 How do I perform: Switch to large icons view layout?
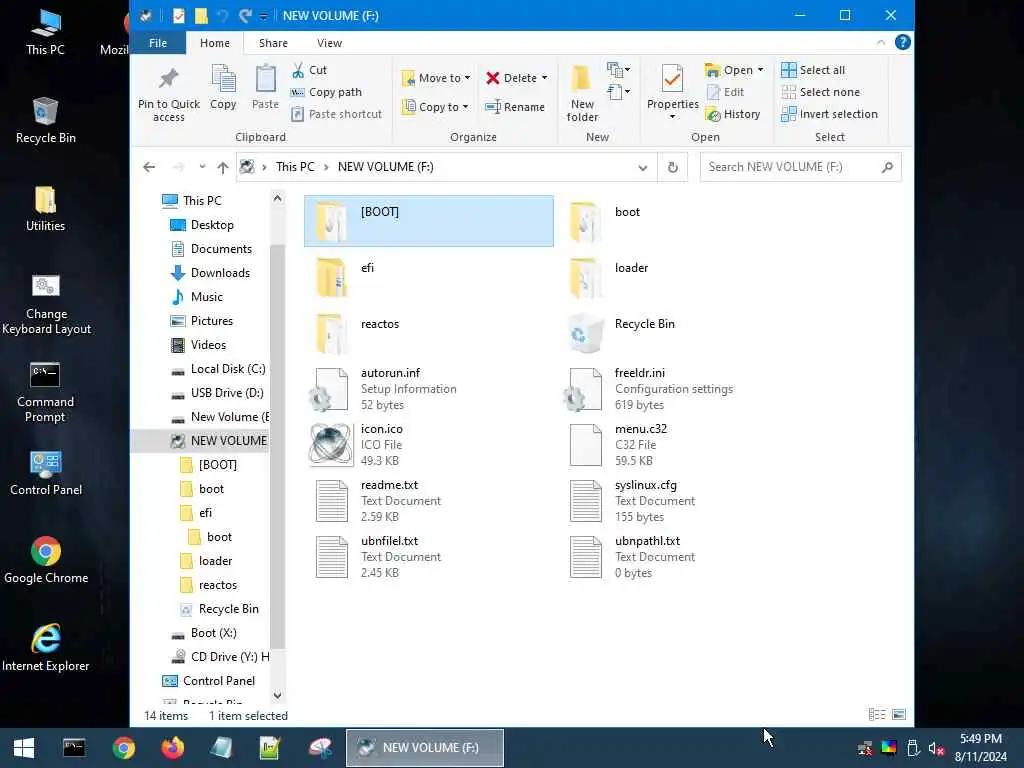[899, 715]
